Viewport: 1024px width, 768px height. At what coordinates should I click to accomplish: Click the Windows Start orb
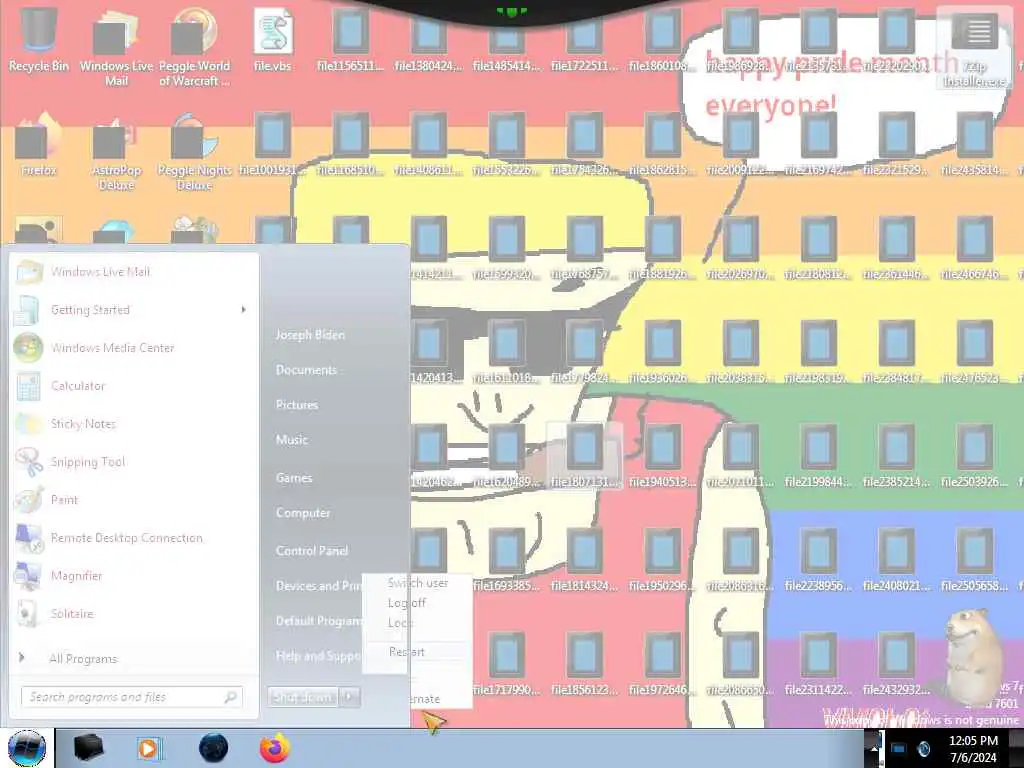click(27, 748)
